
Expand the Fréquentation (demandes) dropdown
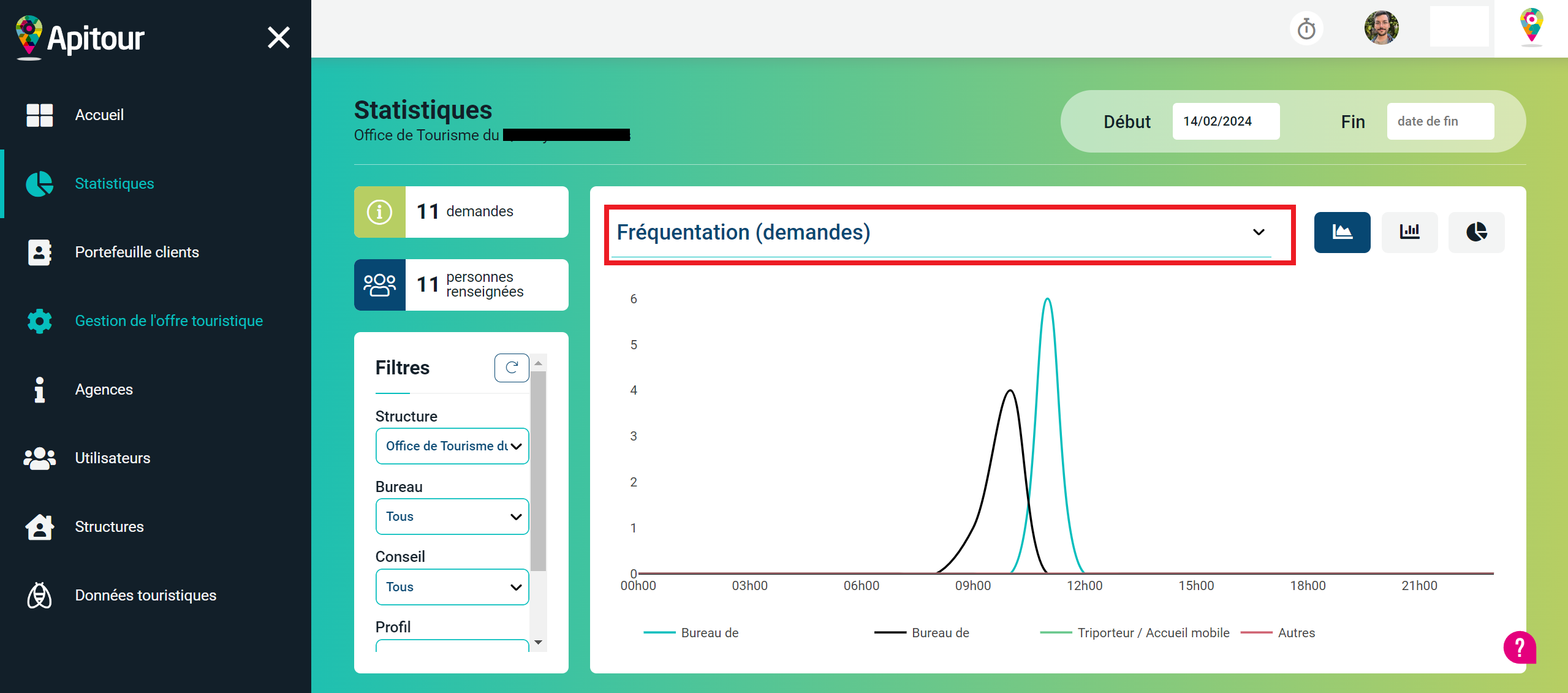tap(944, 233)
